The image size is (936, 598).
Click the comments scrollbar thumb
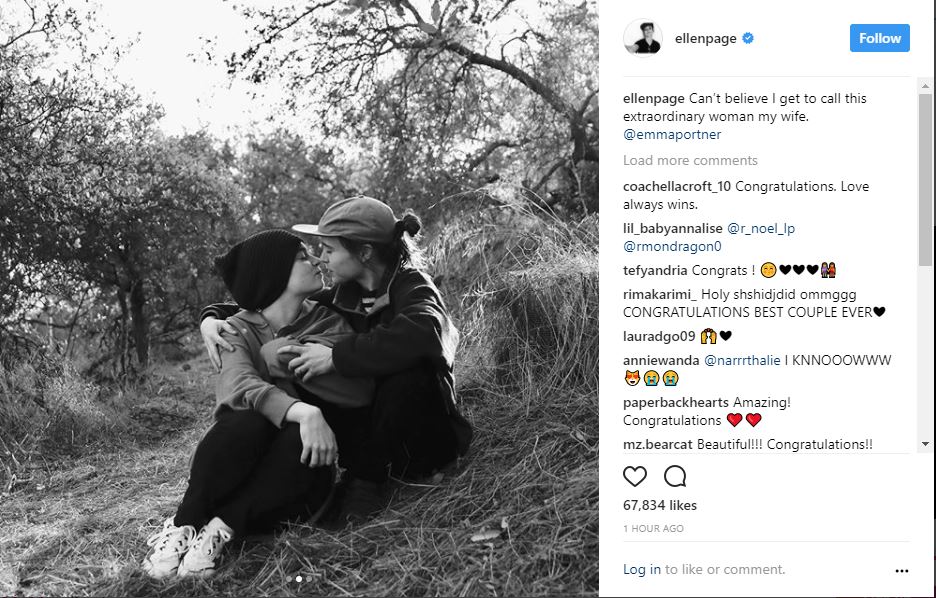coord(925,179)
